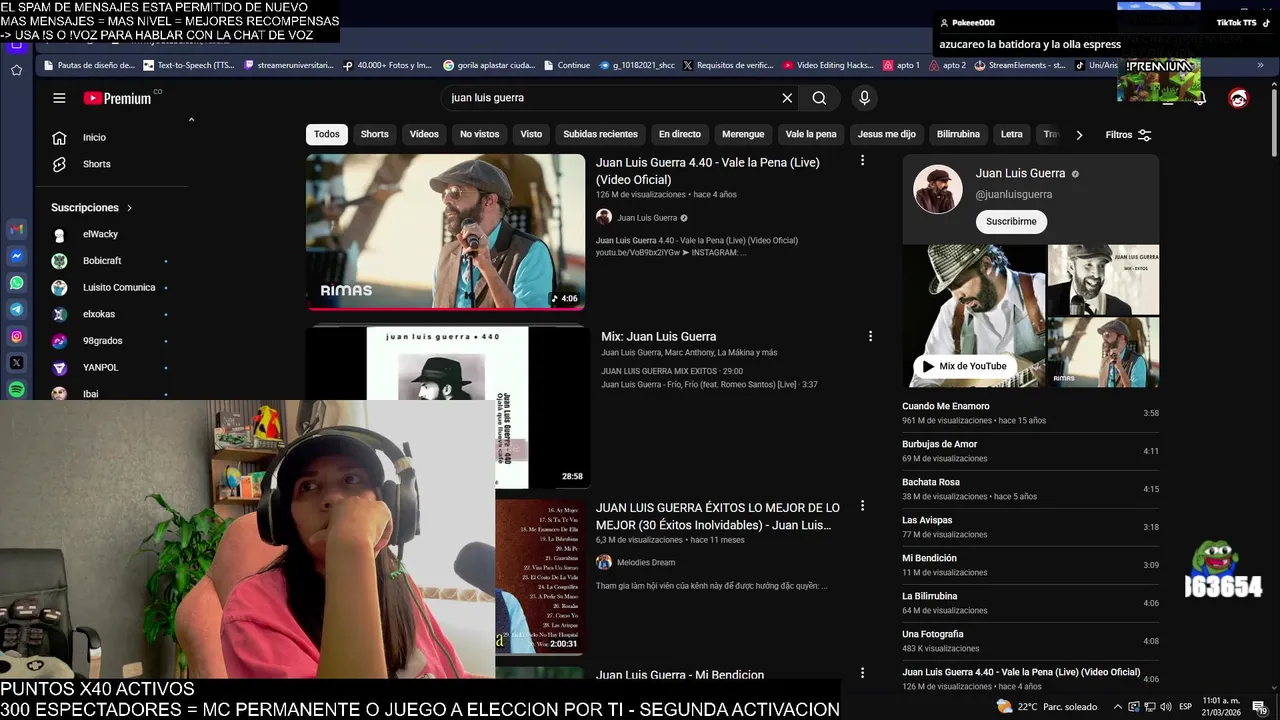Run the search with the magnifier button

click(x=819, y=98)
